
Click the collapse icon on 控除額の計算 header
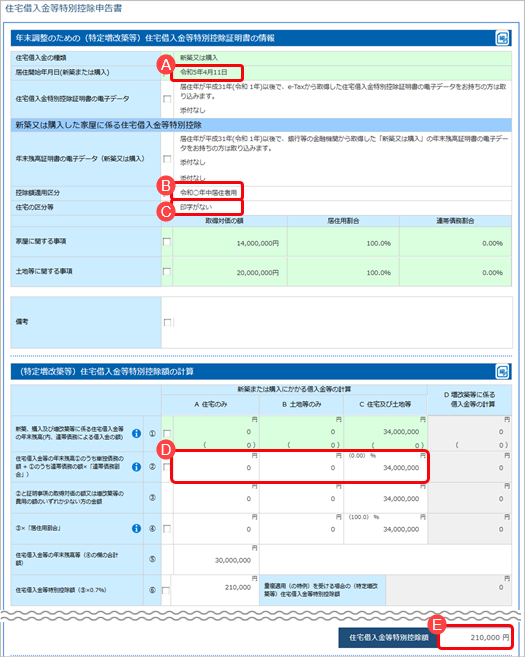(x=502, y=372)
